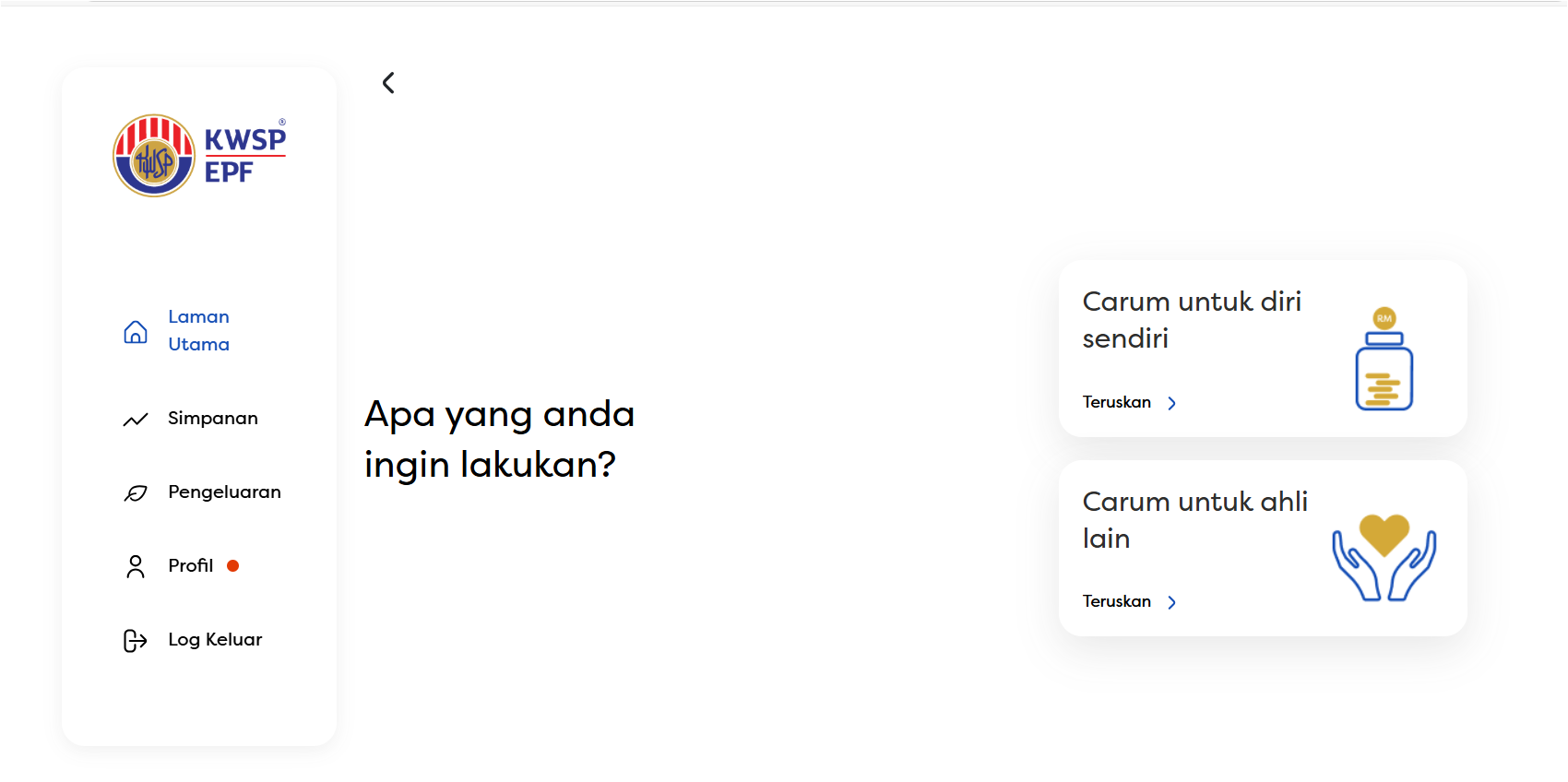1568x782 pixels.
Task: Go to Pengeluaran section
Action: tap(224, 492)
